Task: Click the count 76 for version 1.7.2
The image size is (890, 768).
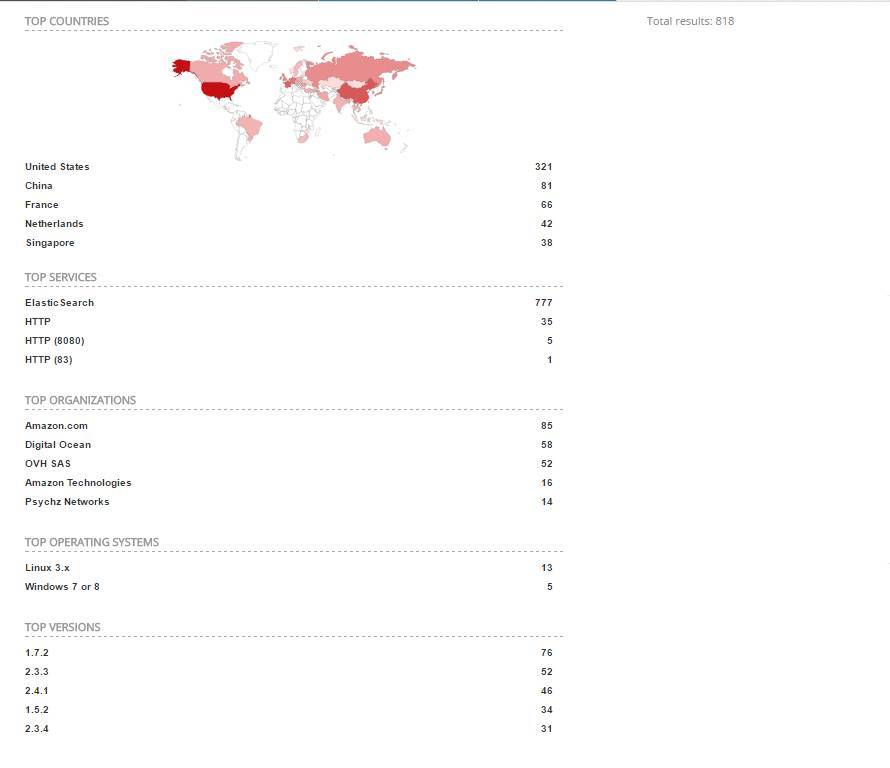Action: (547, 653)
